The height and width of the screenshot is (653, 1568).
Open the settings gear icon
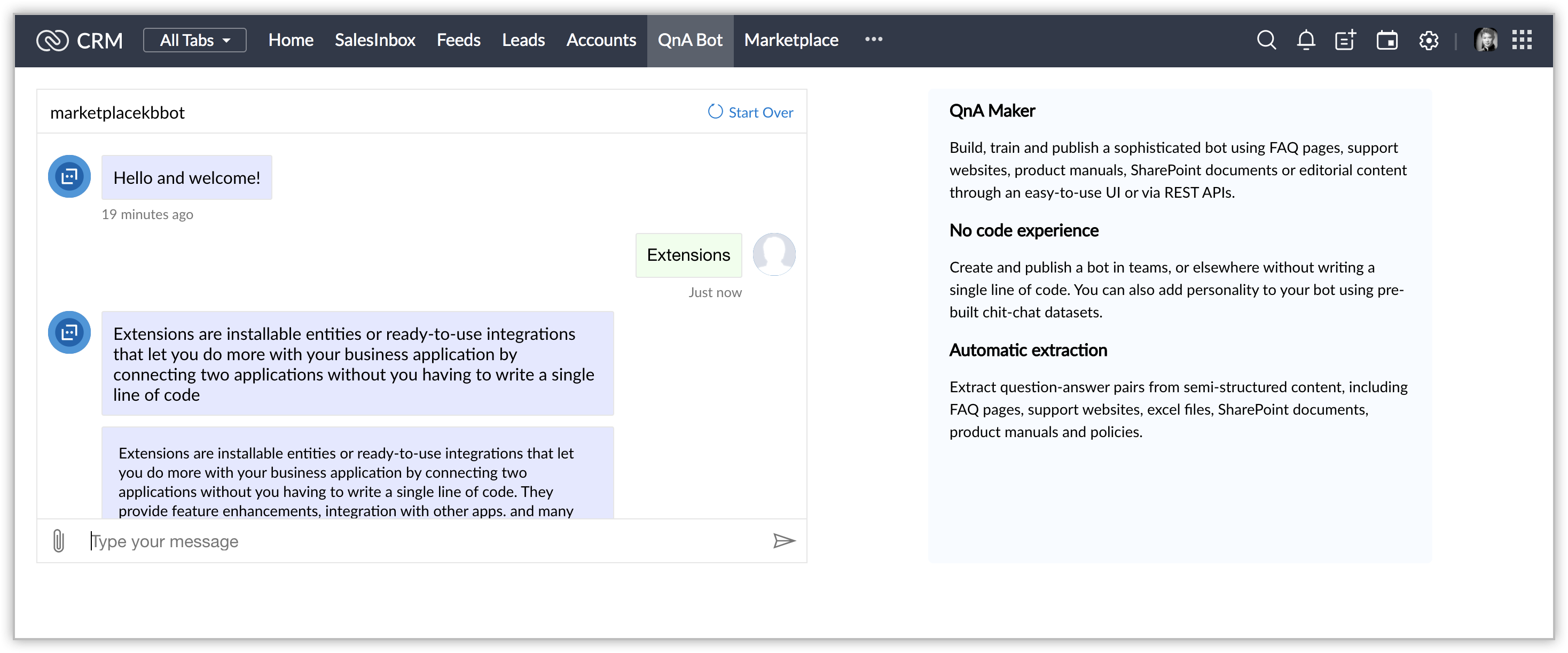1428,40
